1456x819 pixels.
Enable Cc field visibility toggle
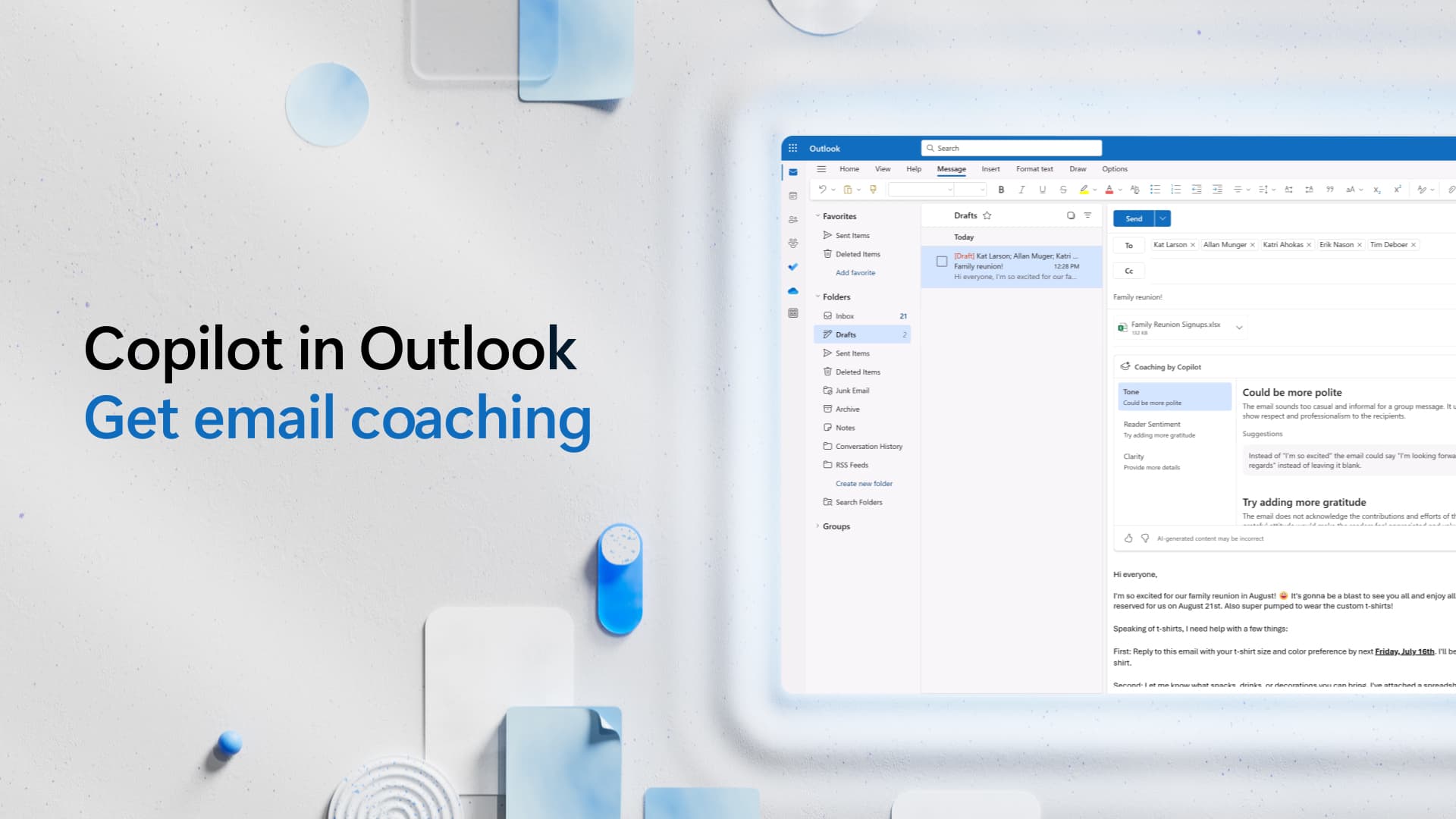[1129, 271]
